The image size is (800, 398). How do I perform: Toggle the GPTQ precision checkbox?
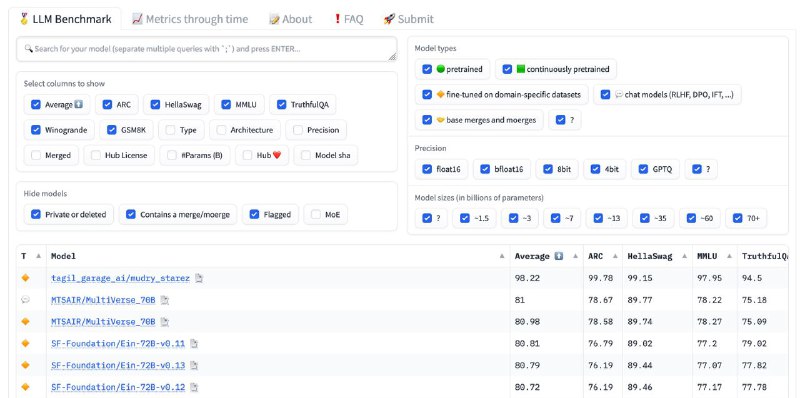click(643, 169)
